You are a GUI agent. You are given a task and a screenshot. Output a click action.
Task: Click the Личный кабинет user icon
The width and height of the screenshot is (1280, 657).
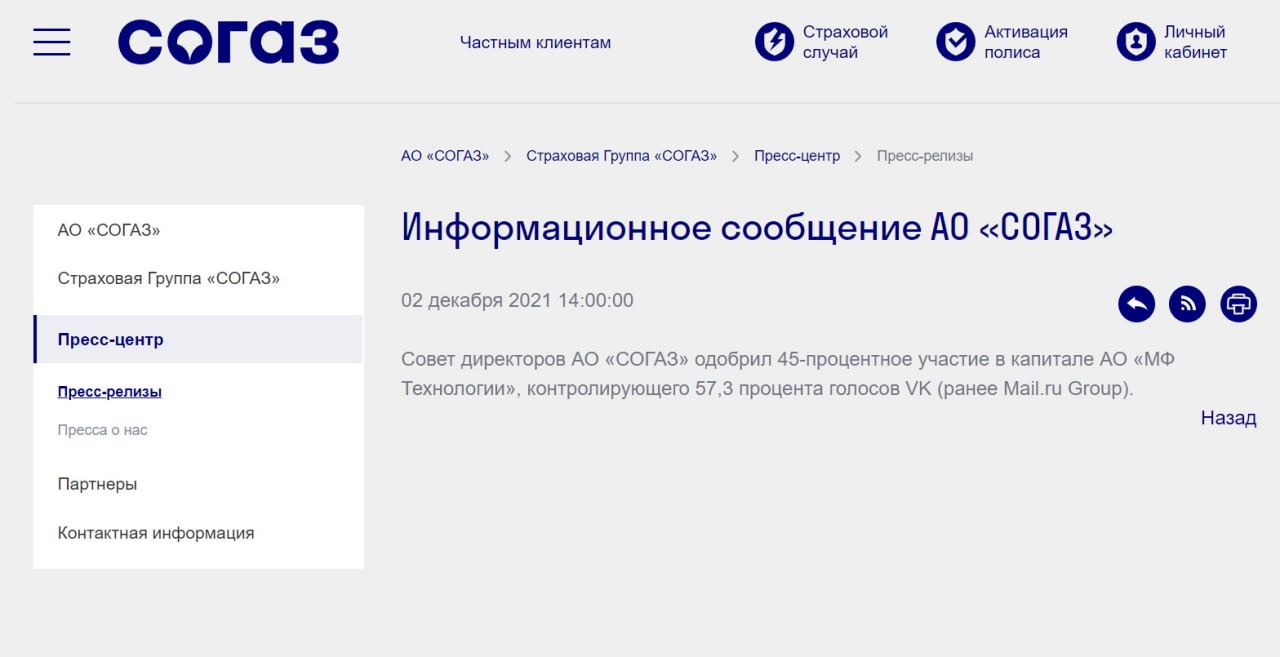[1135, 42]
